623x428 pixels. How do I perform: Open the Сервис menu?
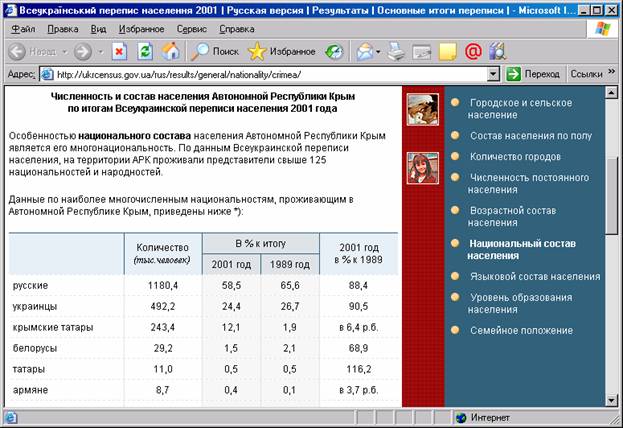click(x=191, y=30)
